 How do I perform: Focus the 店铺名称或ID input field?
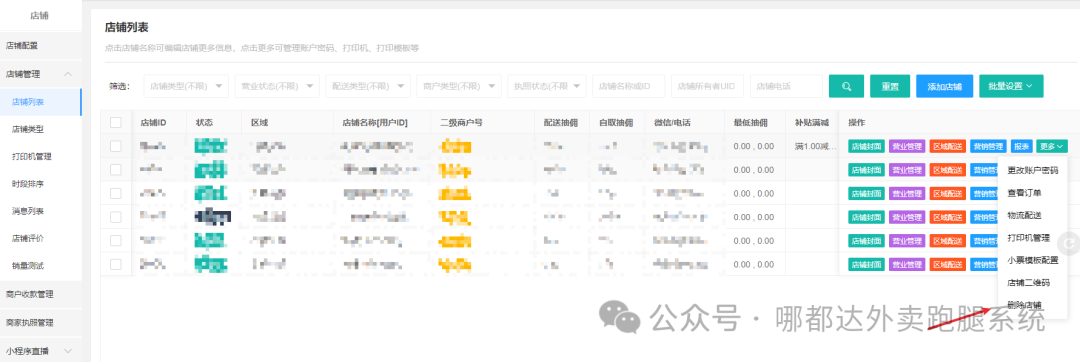coord(629,87)
